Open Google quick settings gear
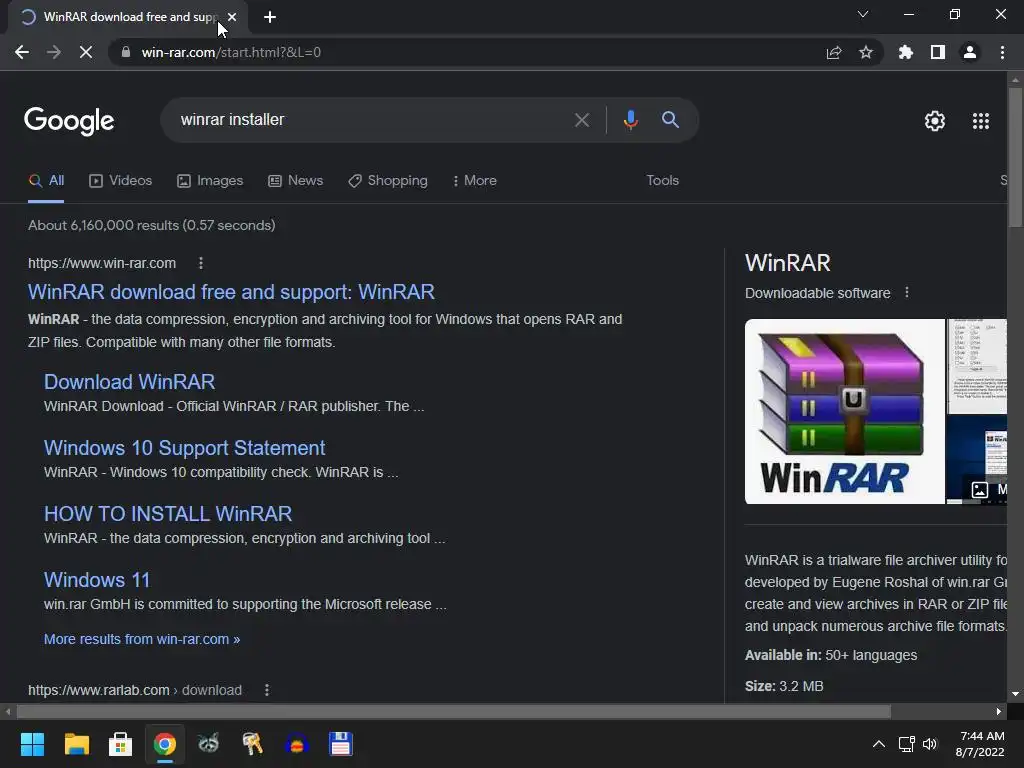This screenshot has width=1024, height=768. coord(935,121)
